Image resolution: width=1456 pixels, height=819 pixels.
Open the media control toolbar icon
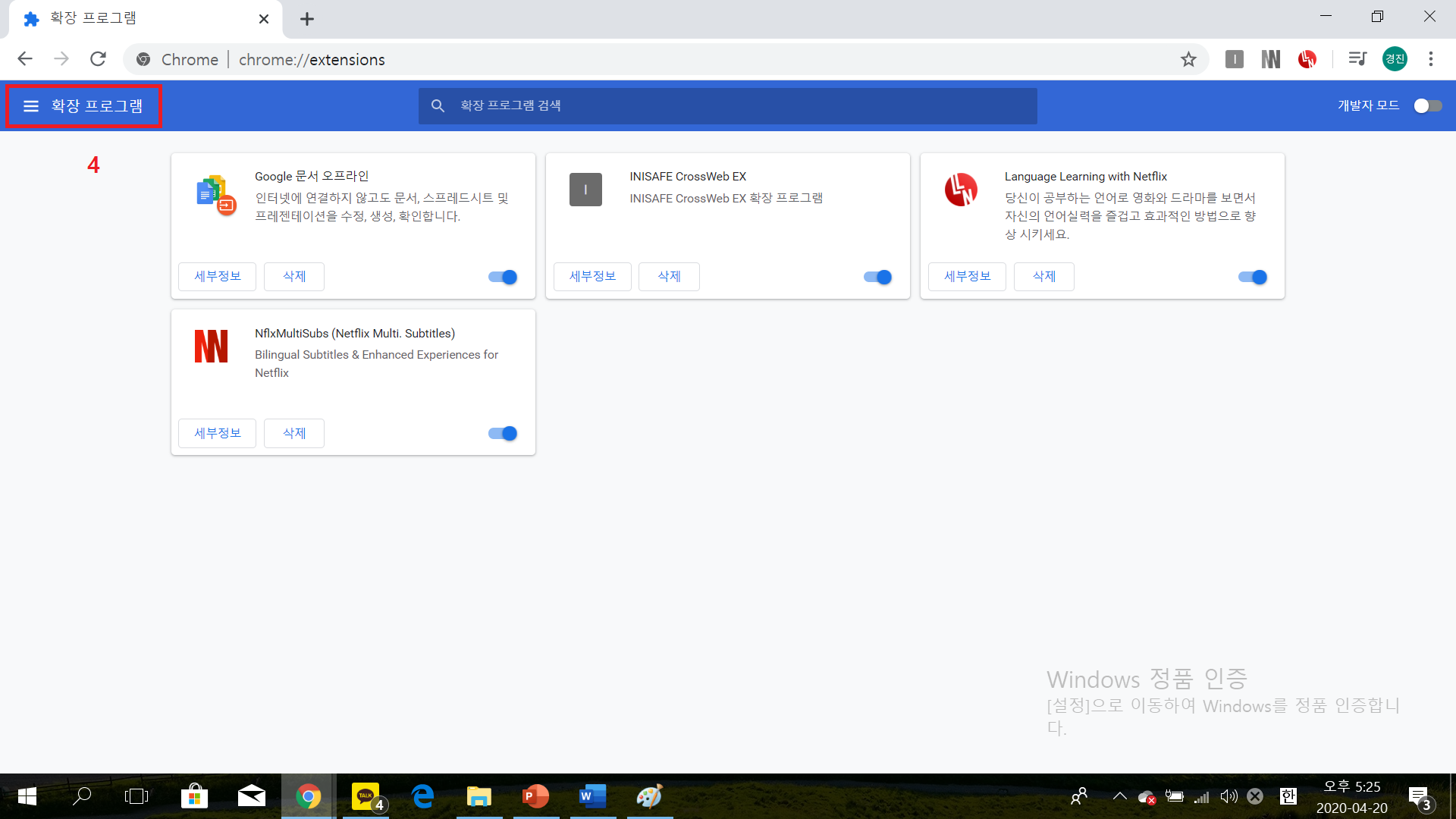[x=1357, y=59]
